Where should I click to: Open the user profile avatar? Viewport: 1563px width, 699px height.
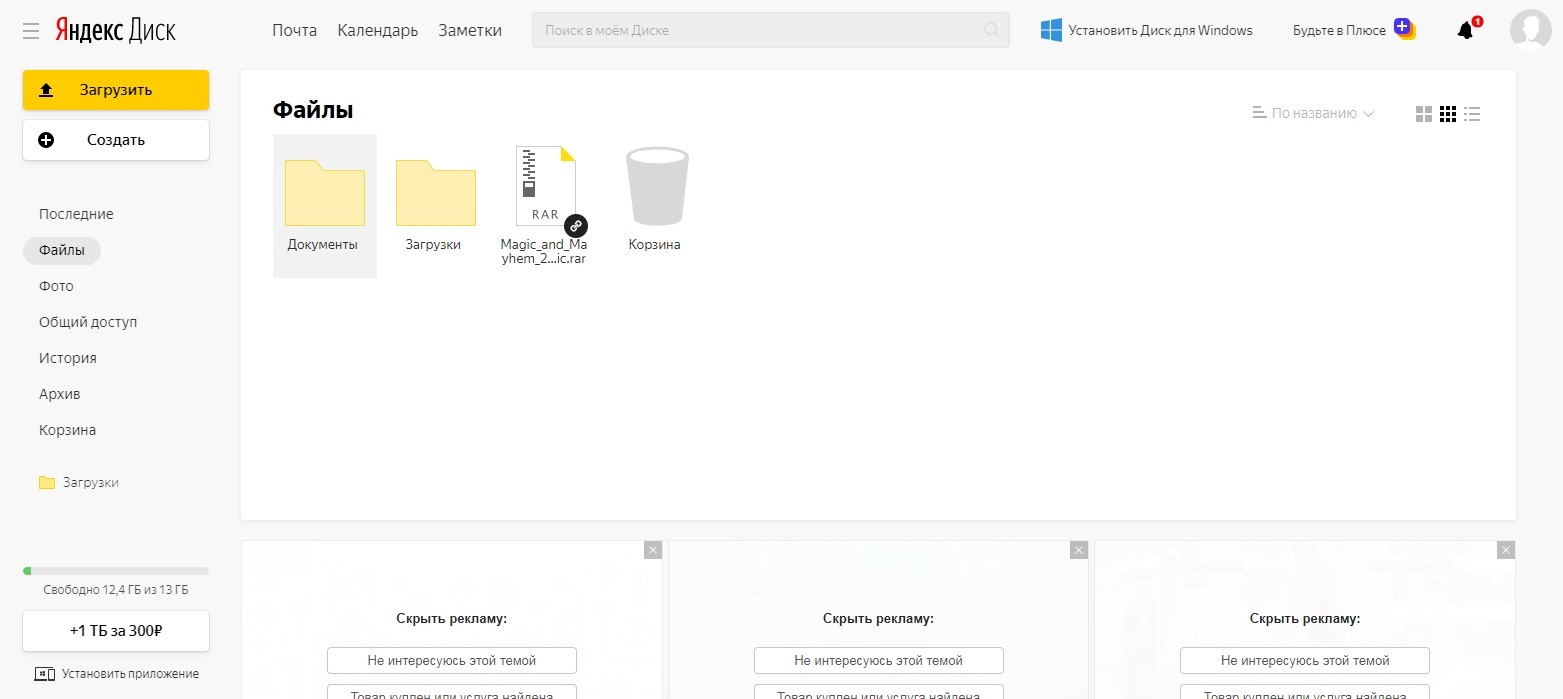click(x=1530, y=30)
